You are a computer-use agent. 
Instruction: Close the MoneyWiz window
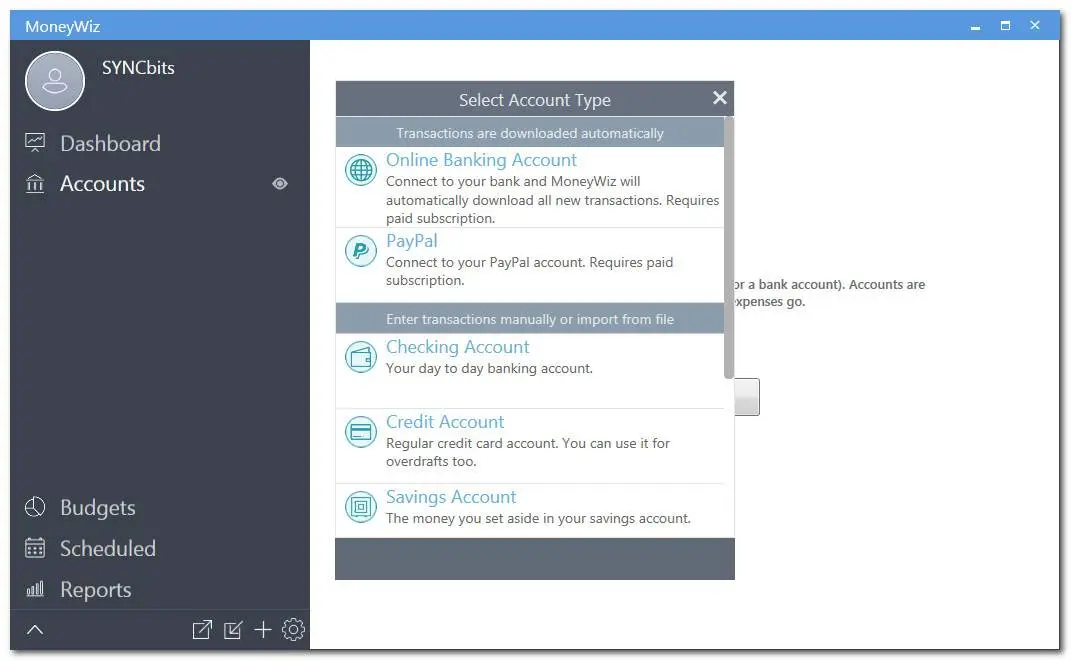click(1035, 25)
